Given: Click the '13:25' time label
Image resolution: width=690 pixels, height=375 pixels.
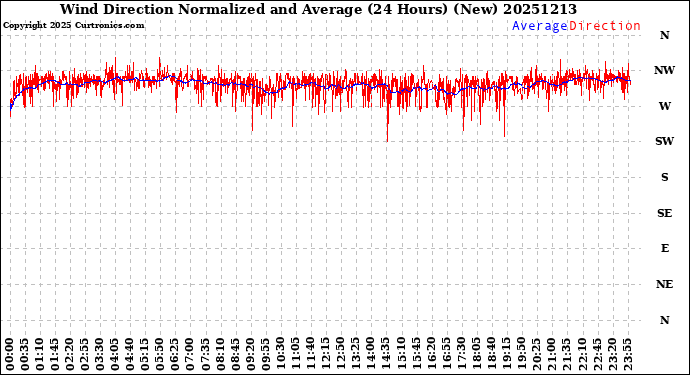Looking at the screenshot, I should coord(355,354).
